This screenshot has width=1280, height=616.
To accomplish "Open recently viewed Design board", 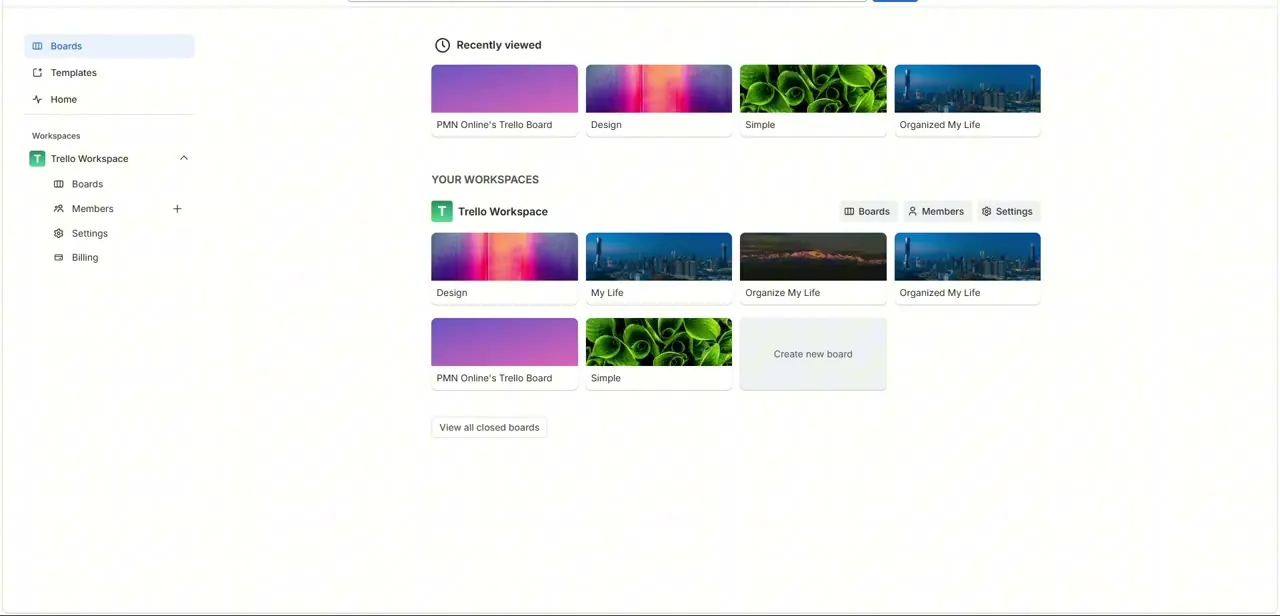I will (659, 100).
